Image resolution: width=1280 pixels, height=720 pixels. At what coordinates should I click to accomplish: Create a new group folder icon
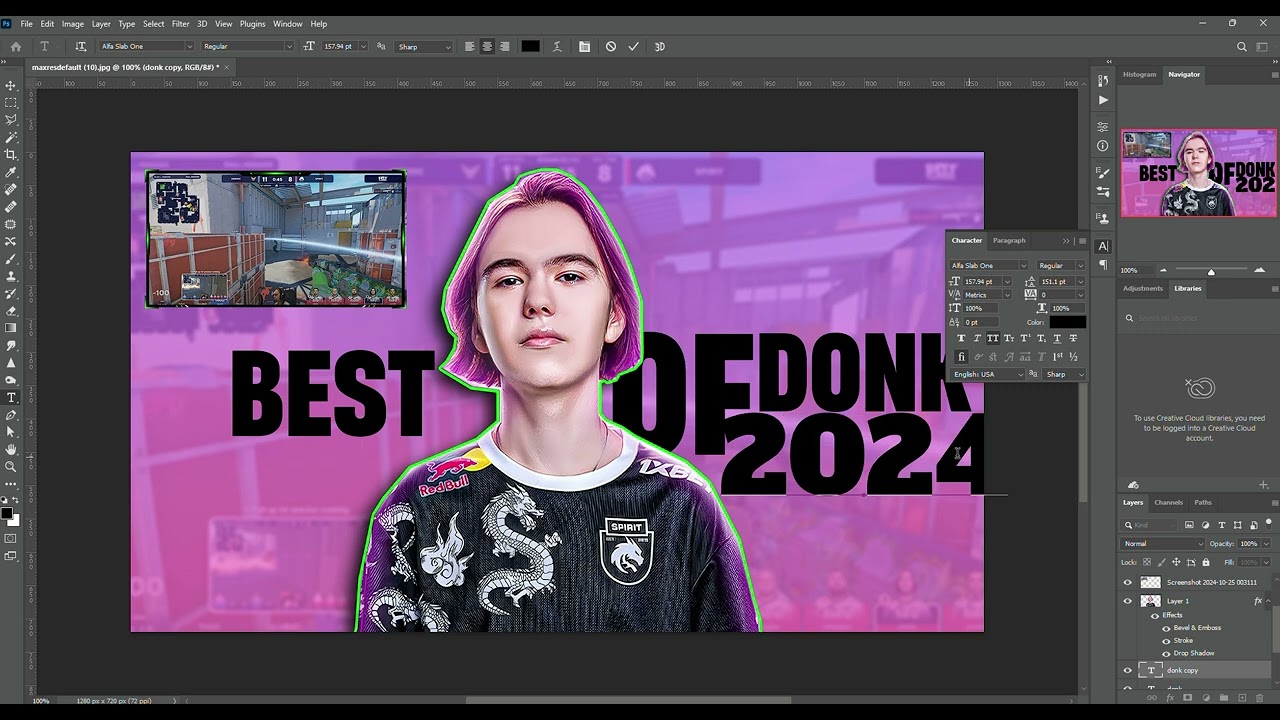1224,698
